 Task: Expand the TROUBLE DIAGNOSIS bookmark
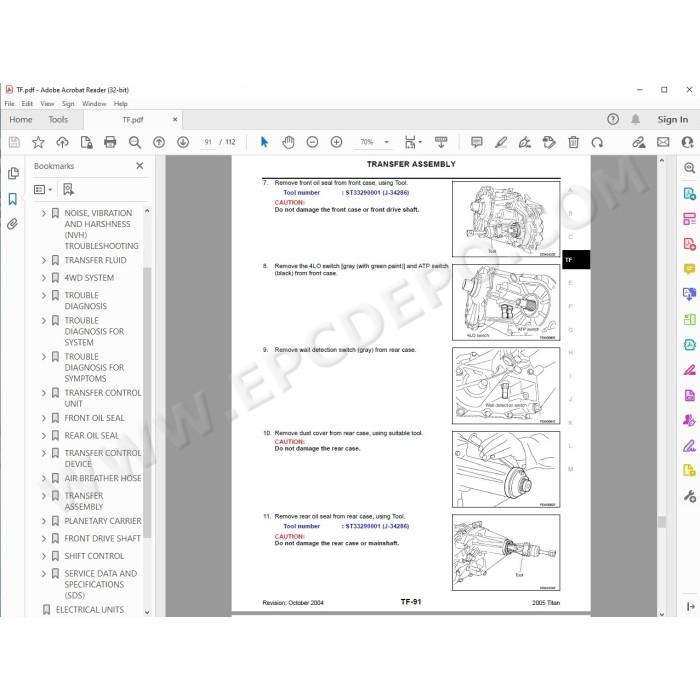pos(44,295)
